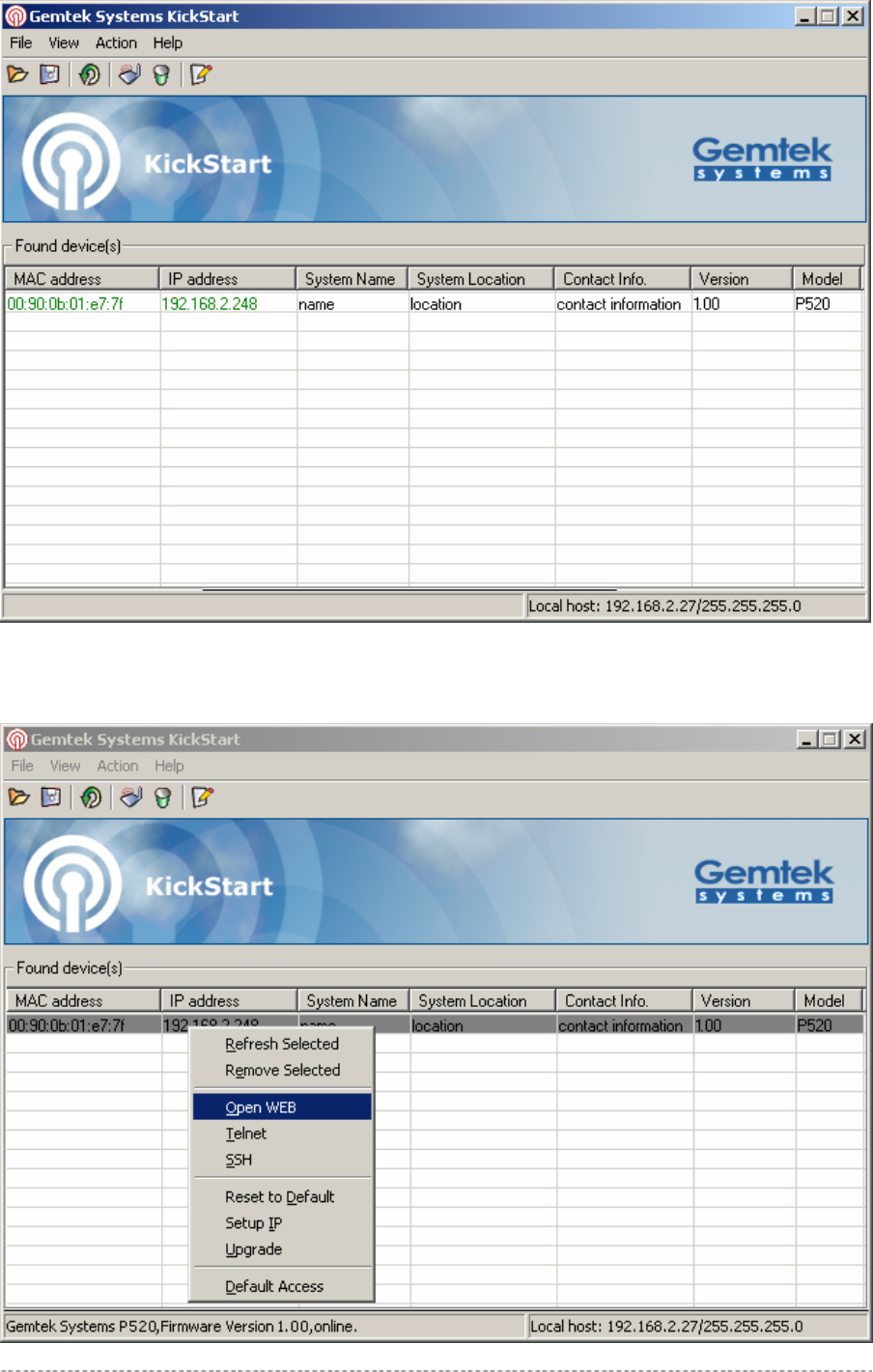Click open-folder icon in grayed-out KickStart window
Viewport: 873px width, 1372px height.
coord(19,797)
